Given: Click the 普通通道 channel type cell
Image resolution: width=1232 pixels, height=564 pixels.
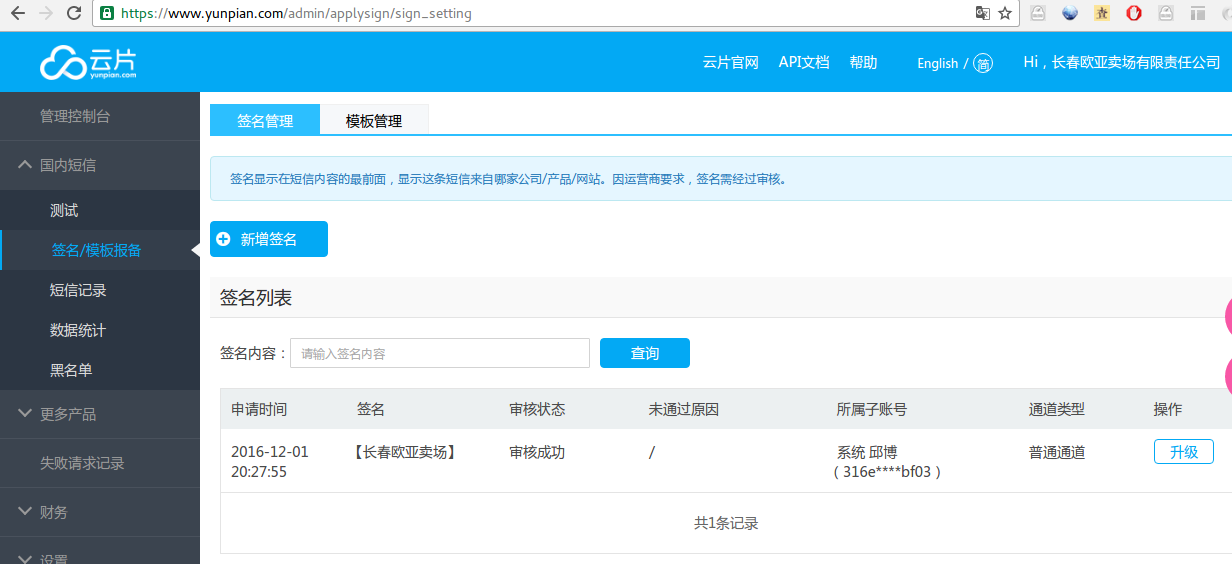Looking at the screenshot, I should click(1057, 452).
